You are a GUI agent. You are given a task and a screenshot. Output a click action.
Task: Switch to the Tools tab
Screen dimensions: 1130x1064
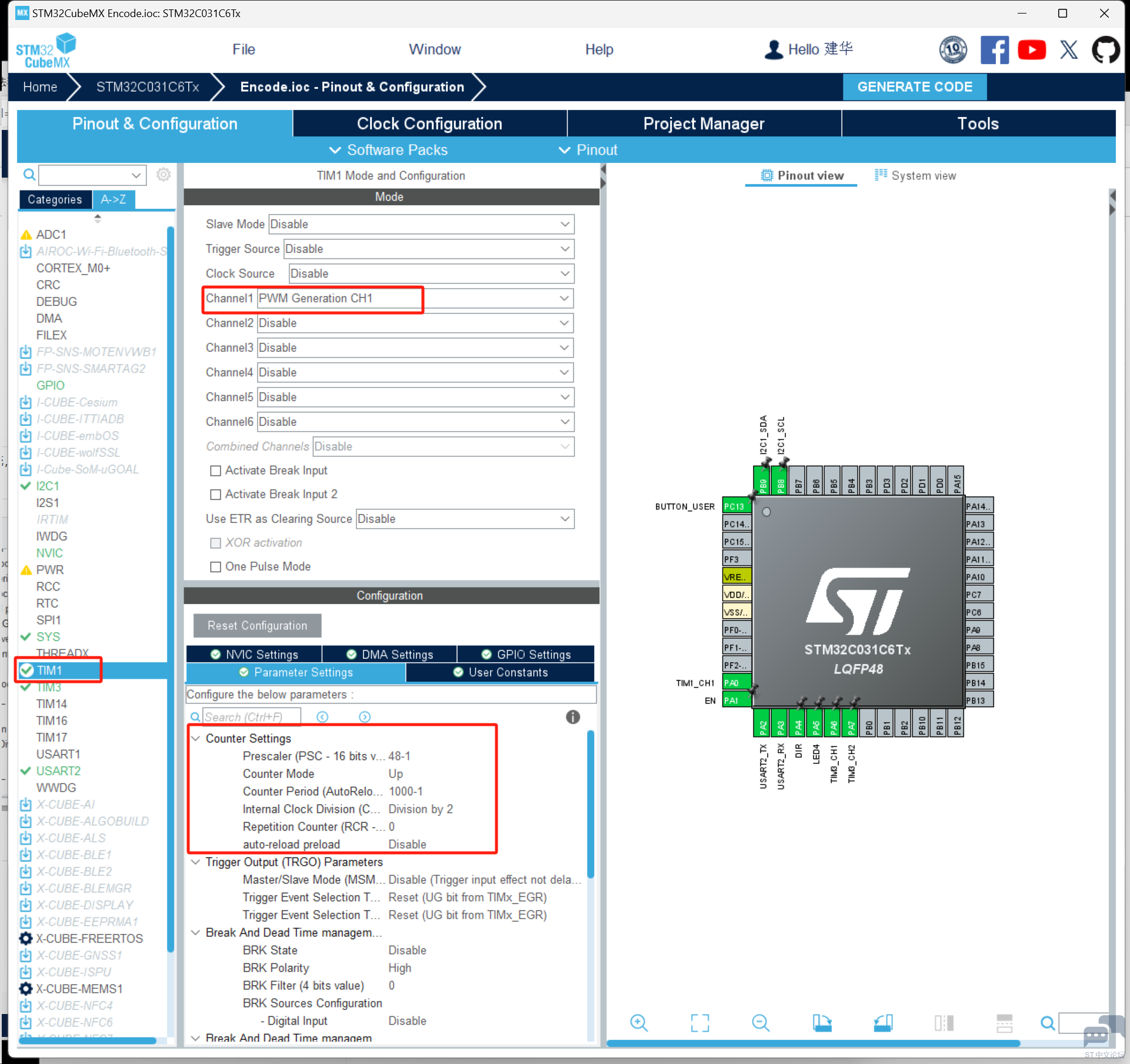978,124
